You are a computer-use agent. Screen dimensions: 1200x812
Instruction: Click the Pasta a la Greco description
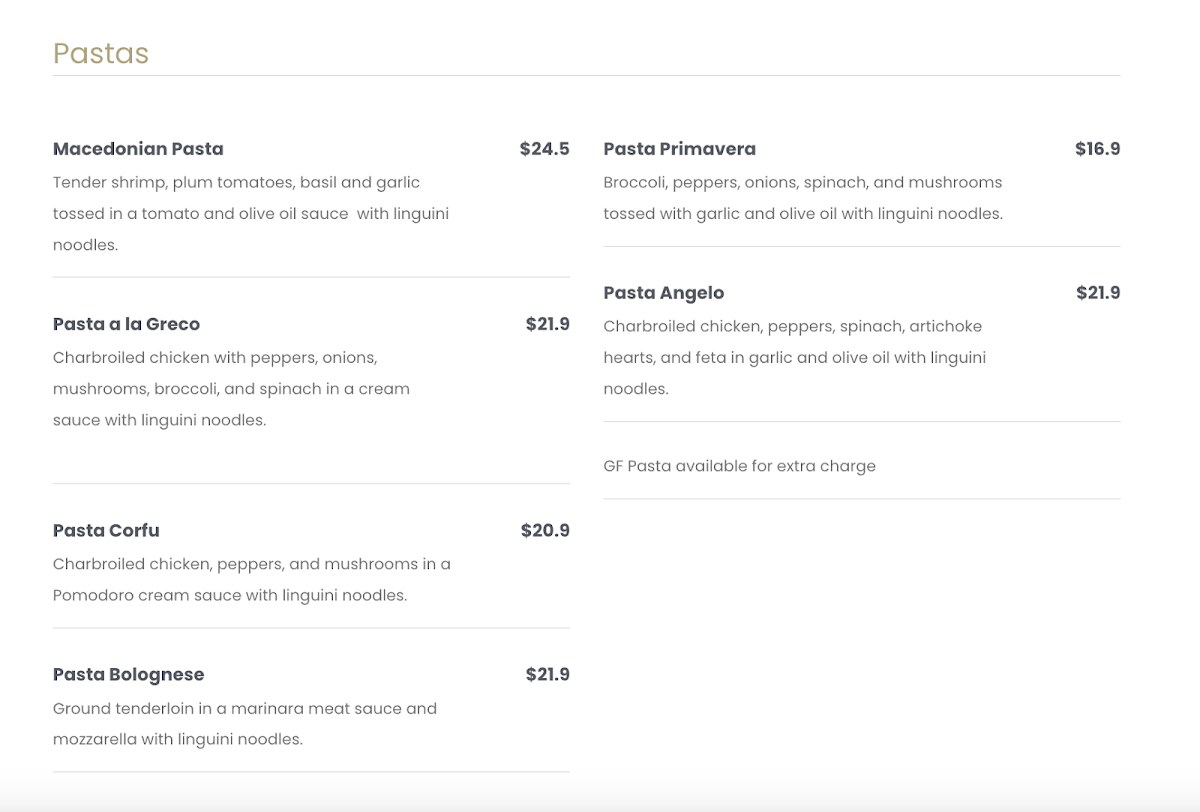tap(231, 388)
